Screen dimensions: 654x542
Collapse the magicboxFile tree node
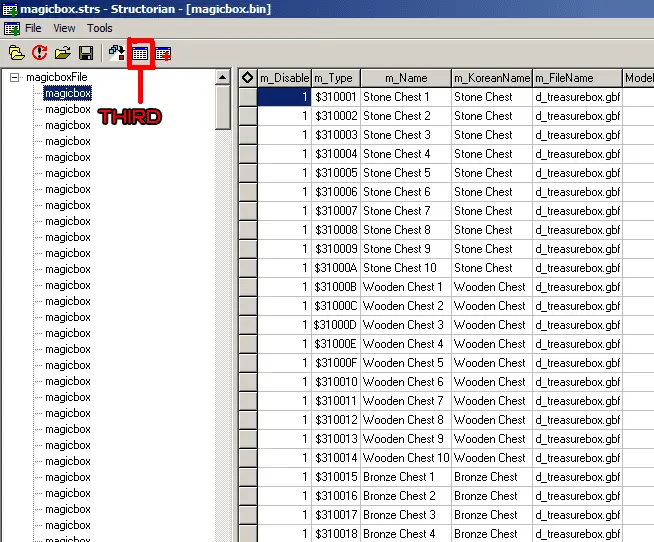15,77
